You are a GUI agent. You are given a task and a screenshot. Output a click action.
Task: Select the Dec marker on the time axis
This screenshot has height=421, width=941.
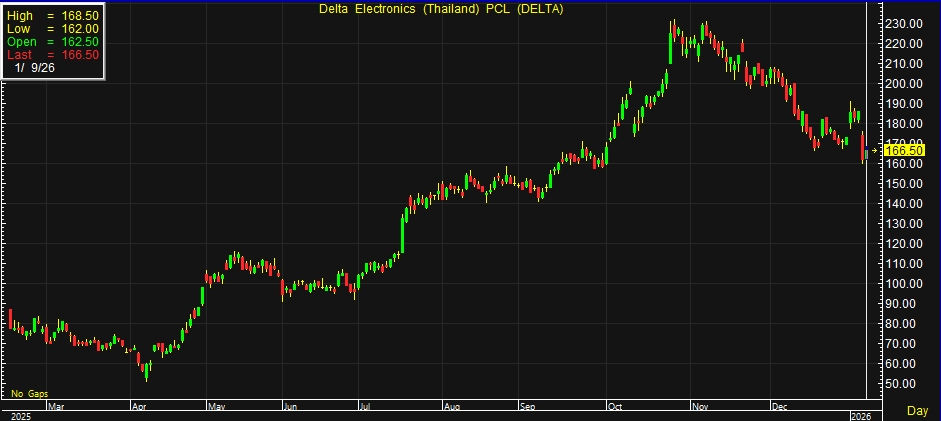pos(779,407)
